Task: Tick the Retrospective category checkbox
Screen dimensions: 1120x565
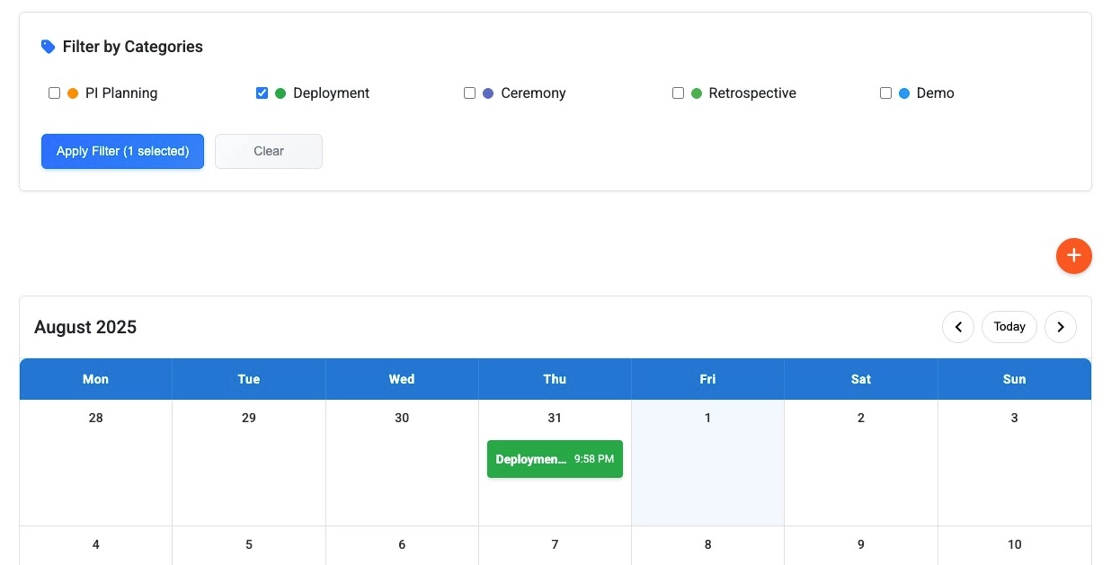Action: 678,93
